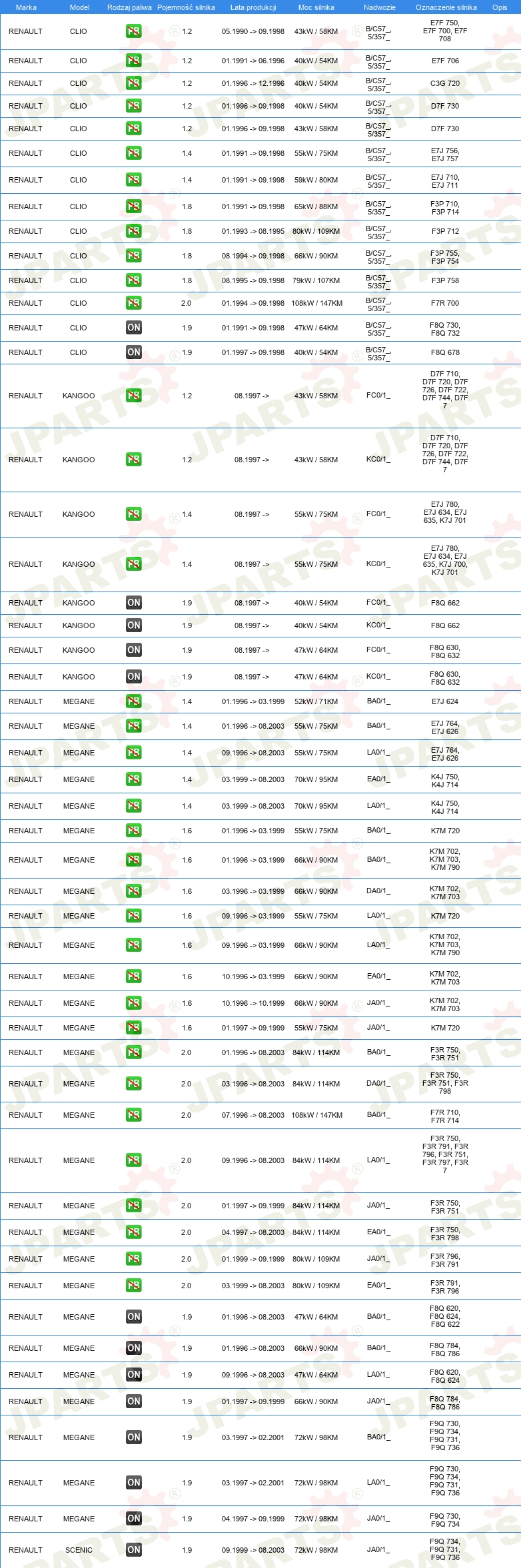Click the petrol icon for Megane 1.4 52kW/71KM
This screenshot has width=521, height=1568.
point(134,701)
